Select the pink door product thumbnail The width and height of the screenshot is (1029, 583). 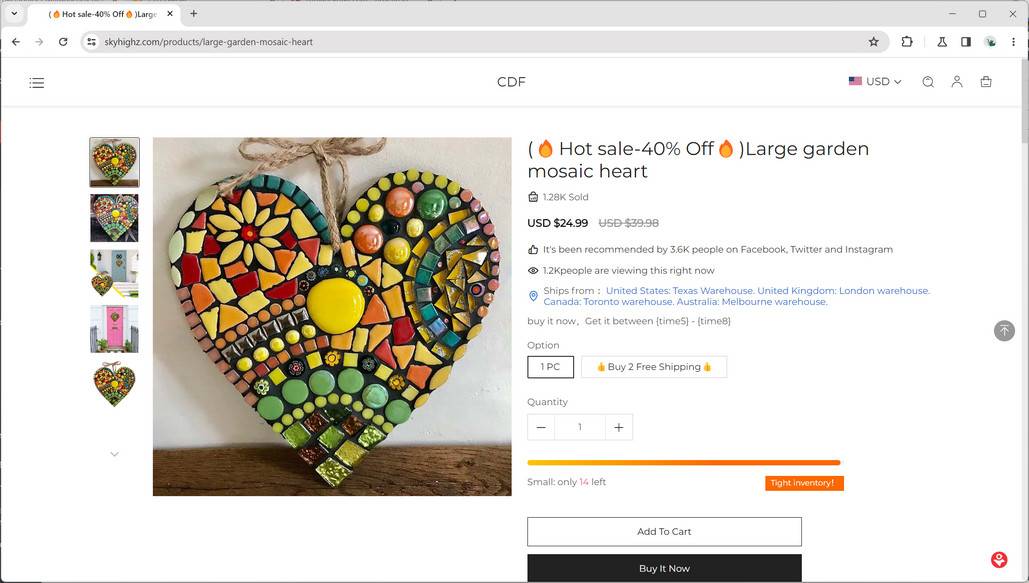pyautogui.click(x=114, y=329)
